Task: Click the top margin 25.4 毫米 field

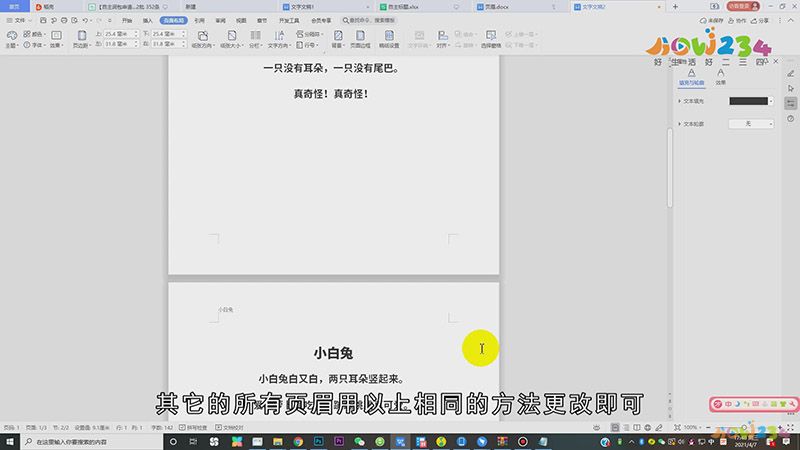Action: (120, 34)
